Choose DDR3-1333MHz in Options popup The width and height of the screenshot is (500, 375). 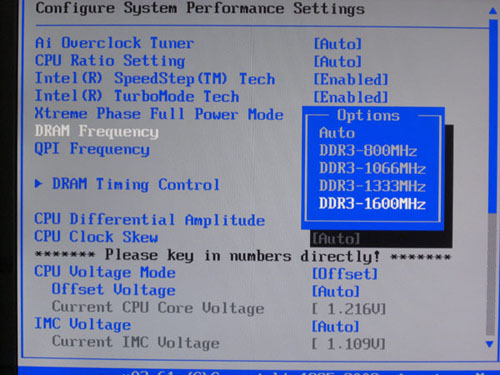372,186
